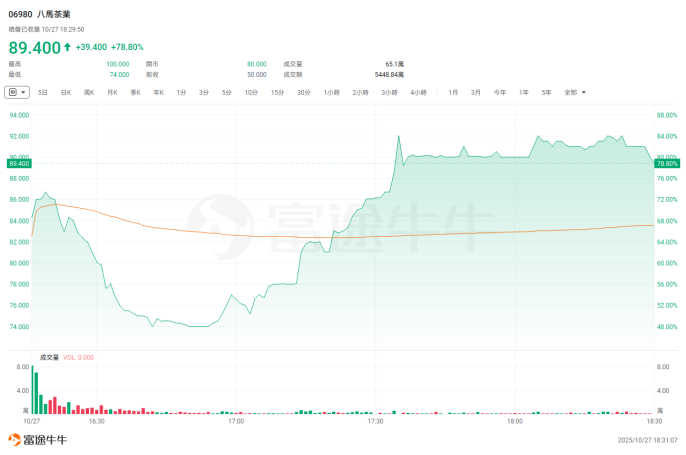The width and height of the screenshot is (686, 455).
Task: Switch to 15分 interval
Action: pos(277,92)
